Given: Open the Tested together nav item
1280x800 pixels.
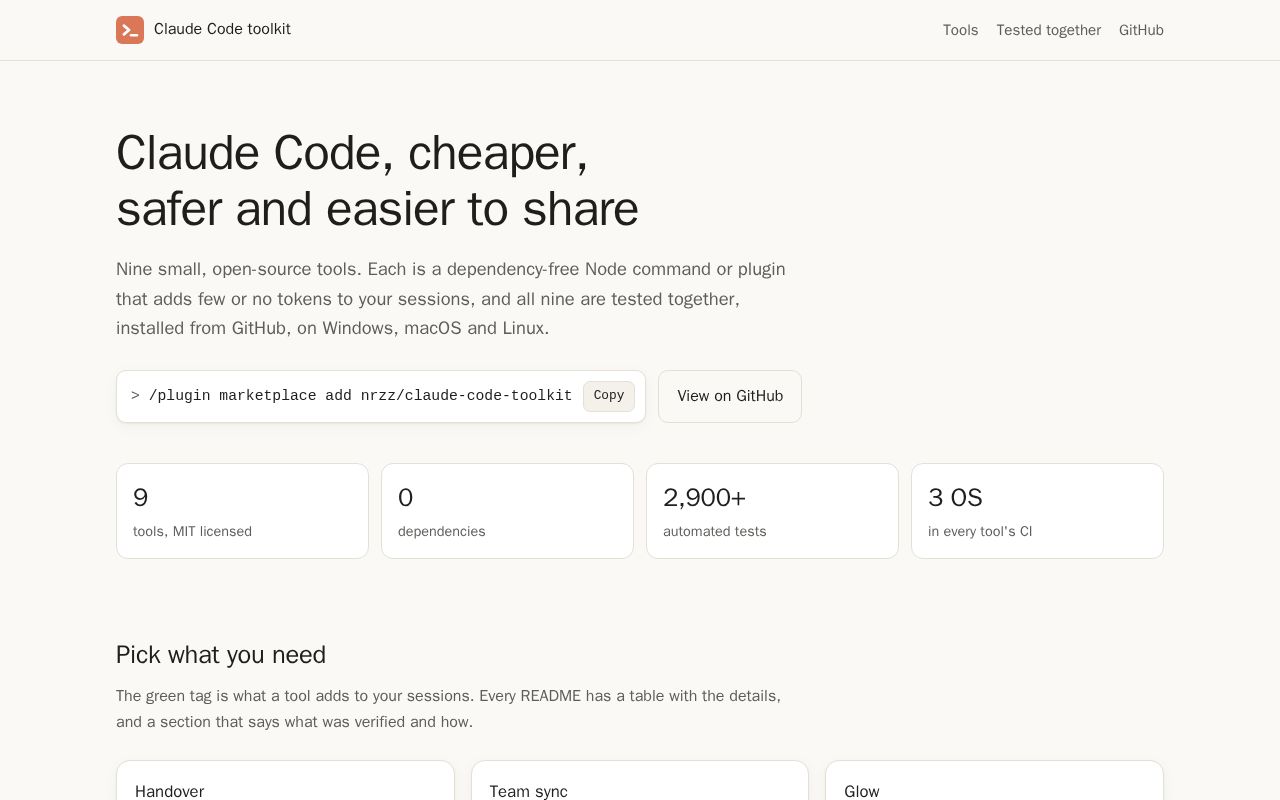Looking at the screenshot, I should point(1048,30).
